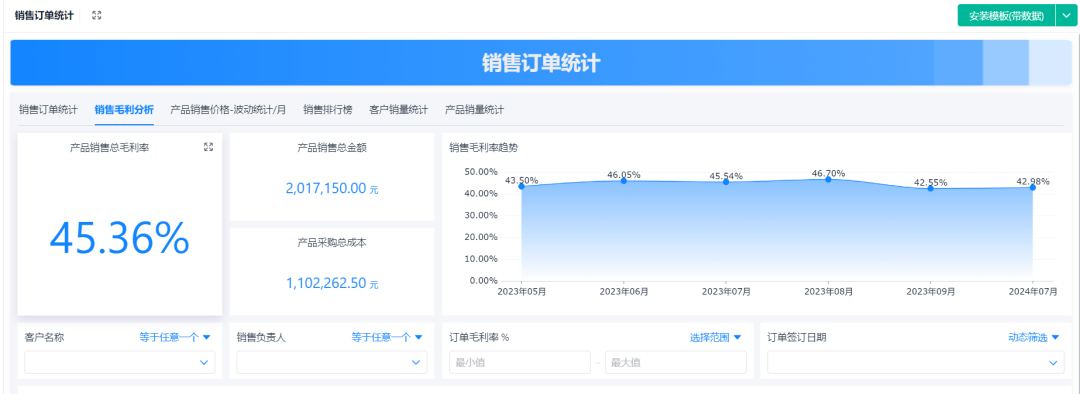Click fullscreen icon beside 销售订单统计 title

(96, 15)
